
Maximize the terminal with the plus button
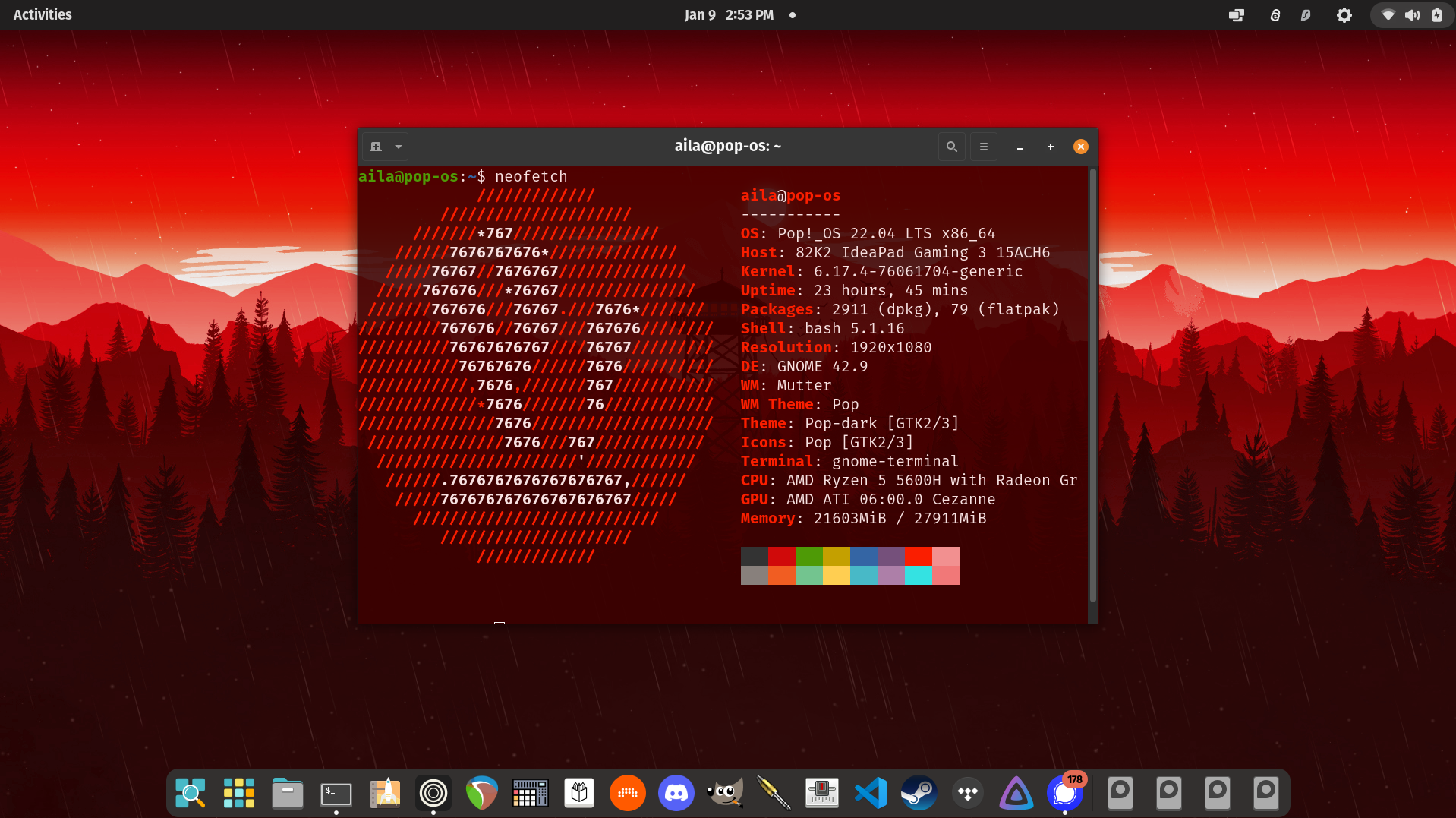coord(1051,147)
